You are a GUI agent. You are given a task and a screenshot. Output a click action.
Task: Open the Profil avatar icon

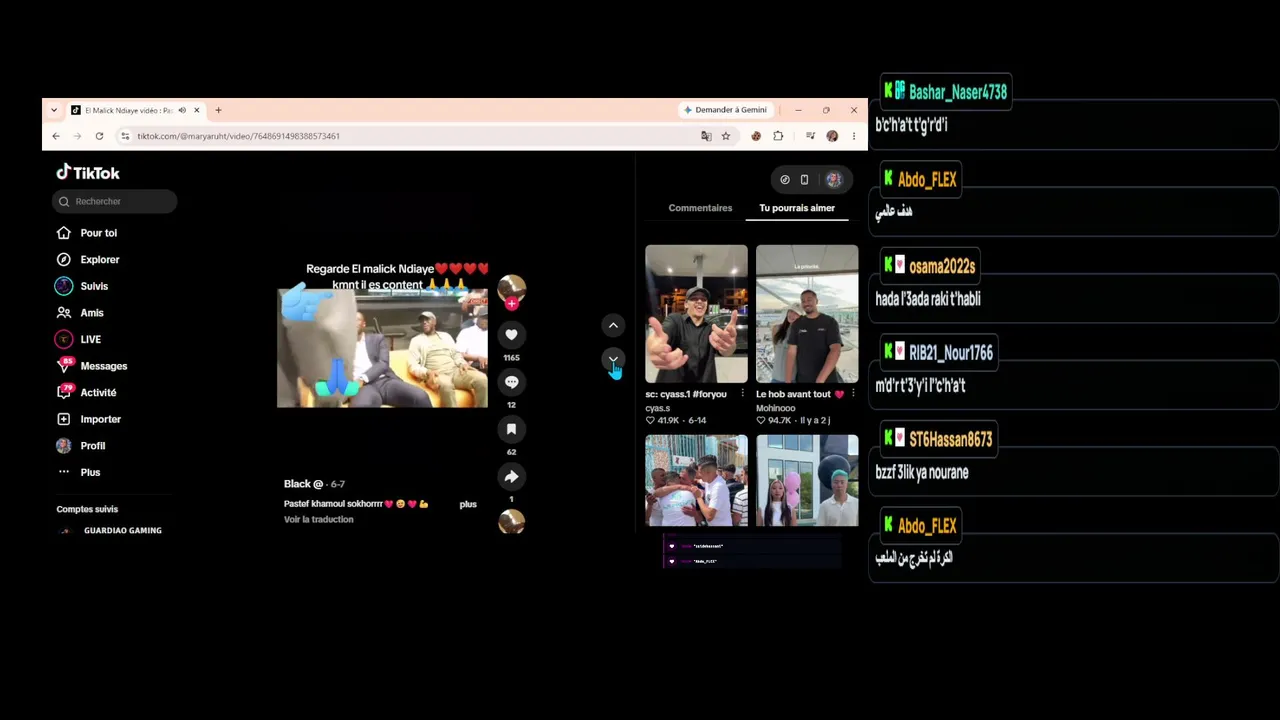click(64, 446)
